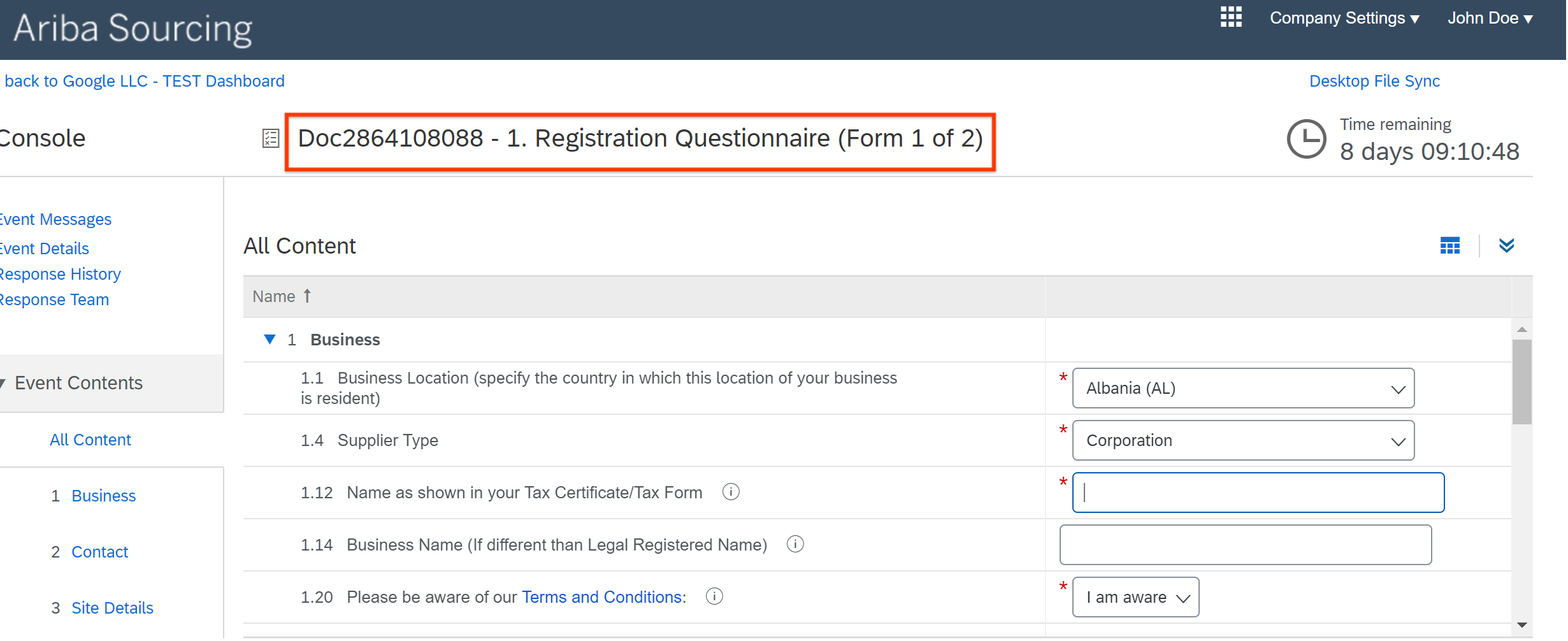Viewport: 1568px width, 641px height.
Task: View info tooltip for Tax Certificate name field
Action: [x=731, y=491]
